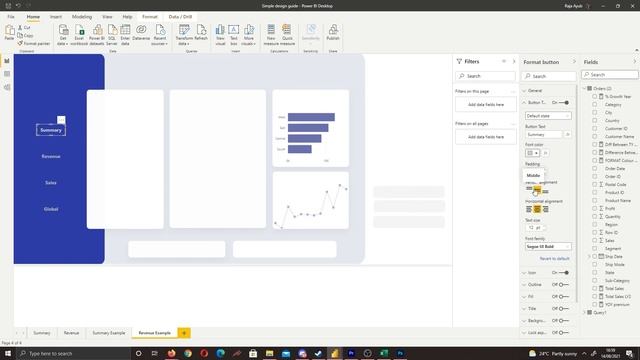Turn off the Button Text toggle

pos(564,102)
